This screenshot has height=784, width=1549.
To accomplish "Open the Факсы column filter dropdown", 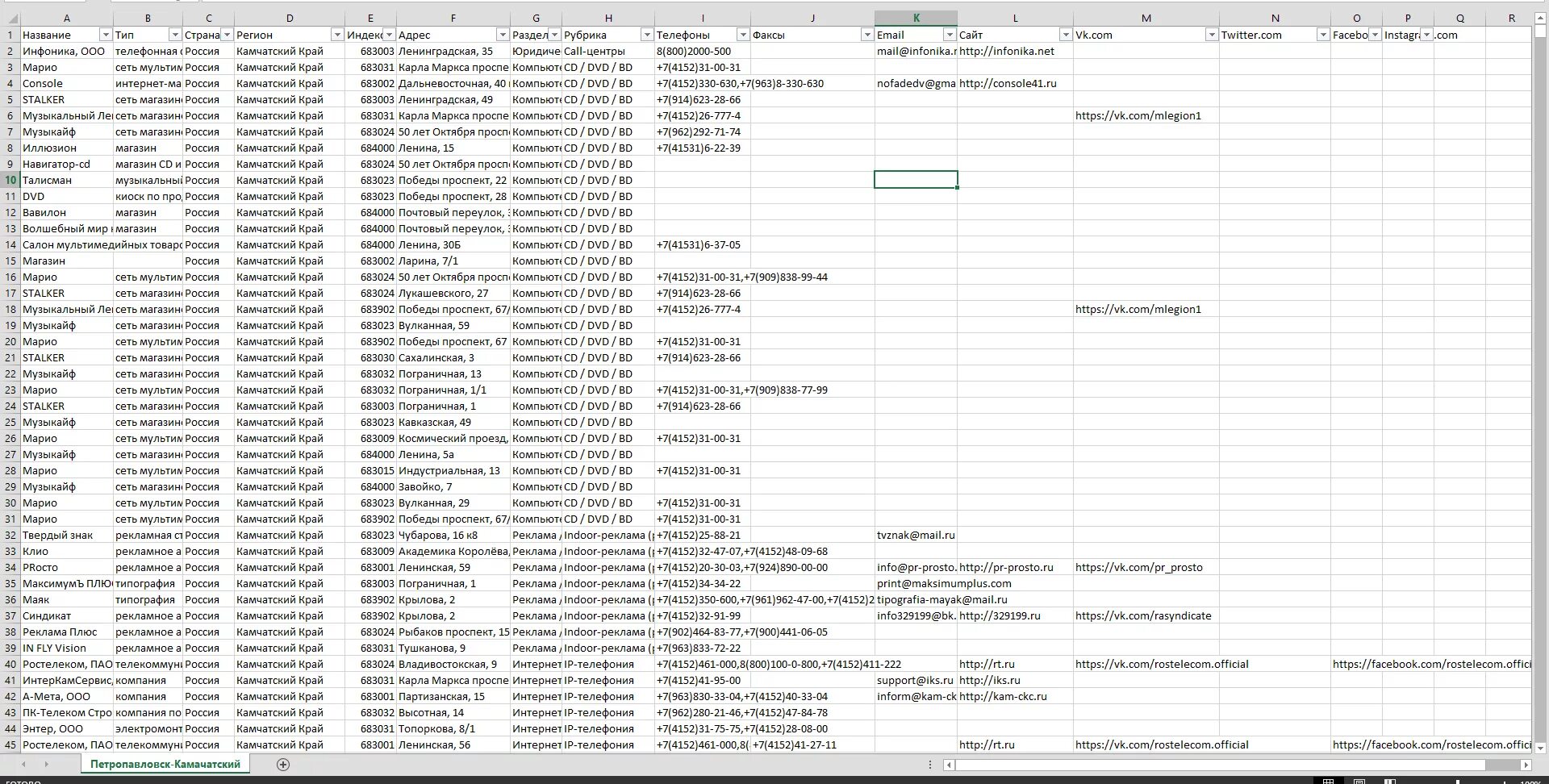I will point(867,35).
